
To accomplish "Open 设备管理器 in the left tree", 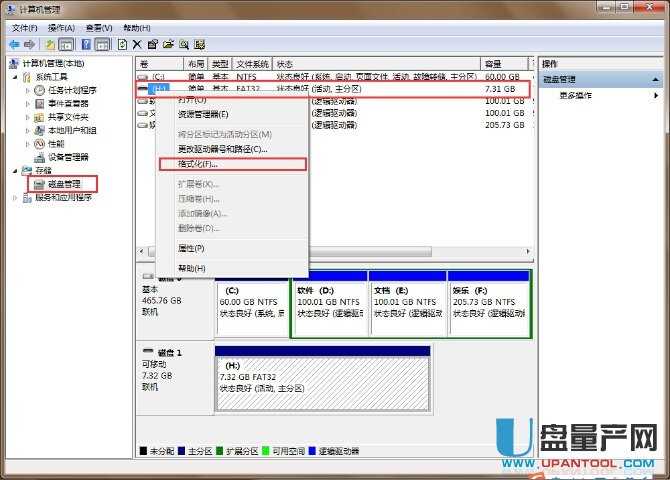I will [x=68, y=157].
